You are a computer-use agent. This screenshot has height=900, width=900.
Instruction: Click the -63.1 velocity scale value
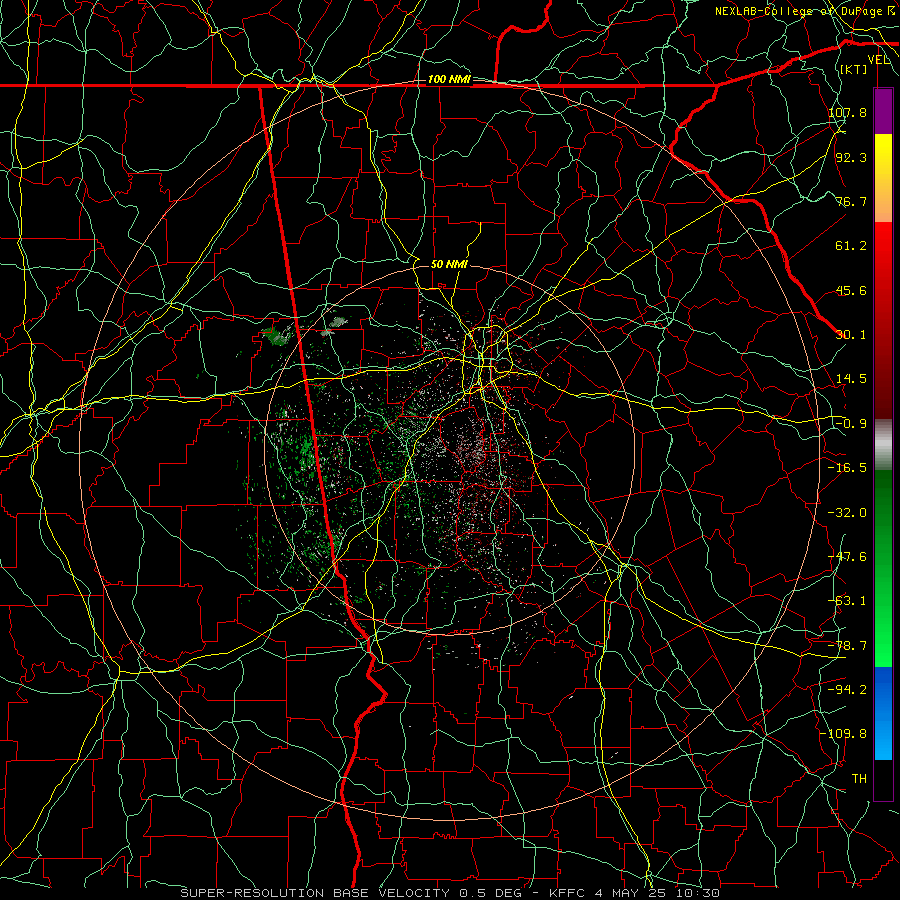pyautogui.click(x=848, y=601)
